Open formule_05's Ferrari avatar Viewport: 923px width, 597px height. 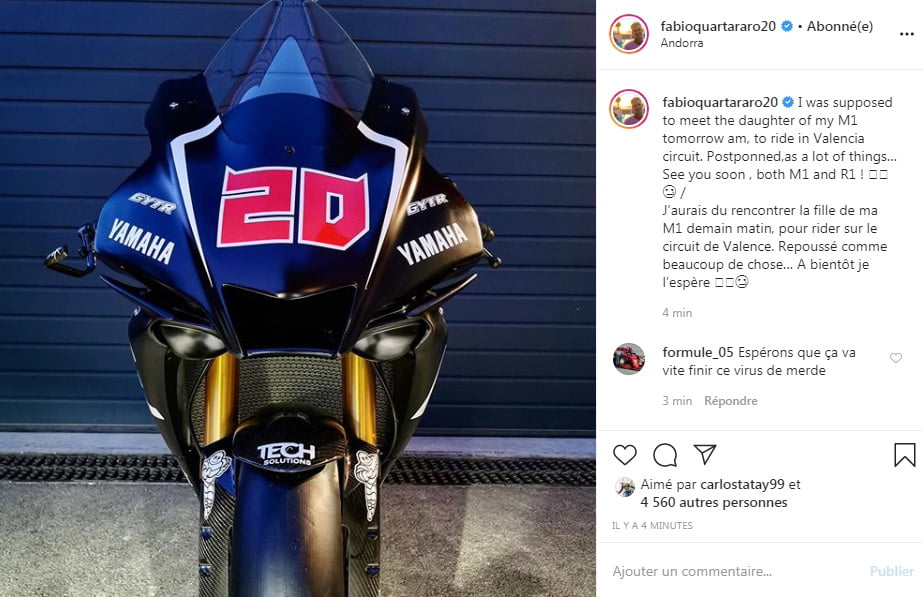tap(629, 359)
